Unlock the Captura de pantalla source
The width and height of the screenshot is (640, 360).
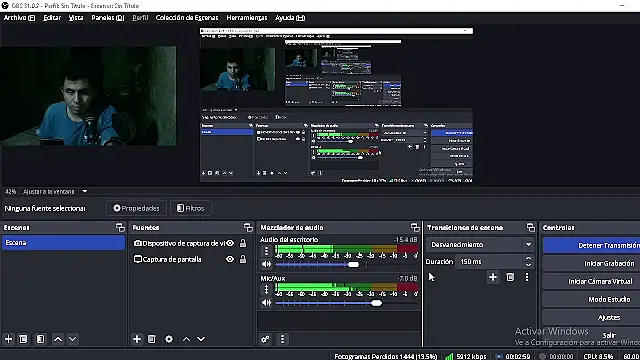tap(243, 259)
